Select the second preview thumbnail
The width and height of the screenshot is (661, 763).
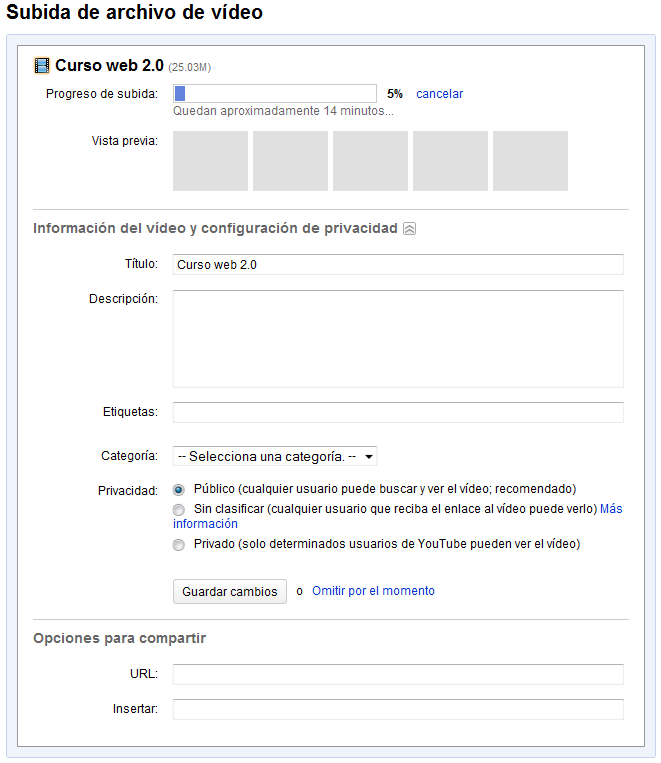pos(290,161)
